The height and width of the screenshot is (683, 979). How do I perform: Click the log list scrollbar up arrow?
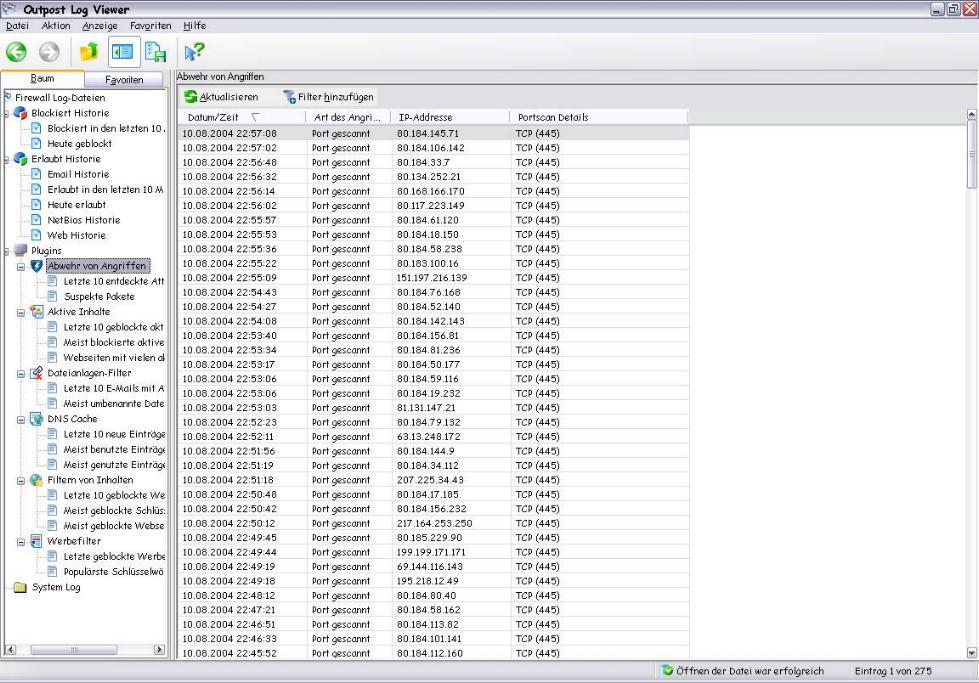pos(972,115)
